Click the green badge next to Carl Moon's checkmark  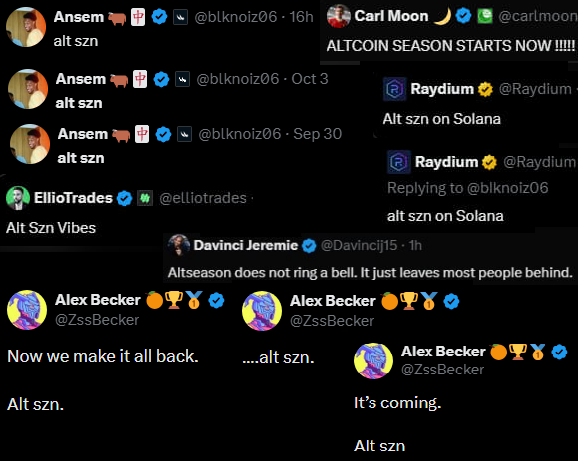click(x=485, y=16)
